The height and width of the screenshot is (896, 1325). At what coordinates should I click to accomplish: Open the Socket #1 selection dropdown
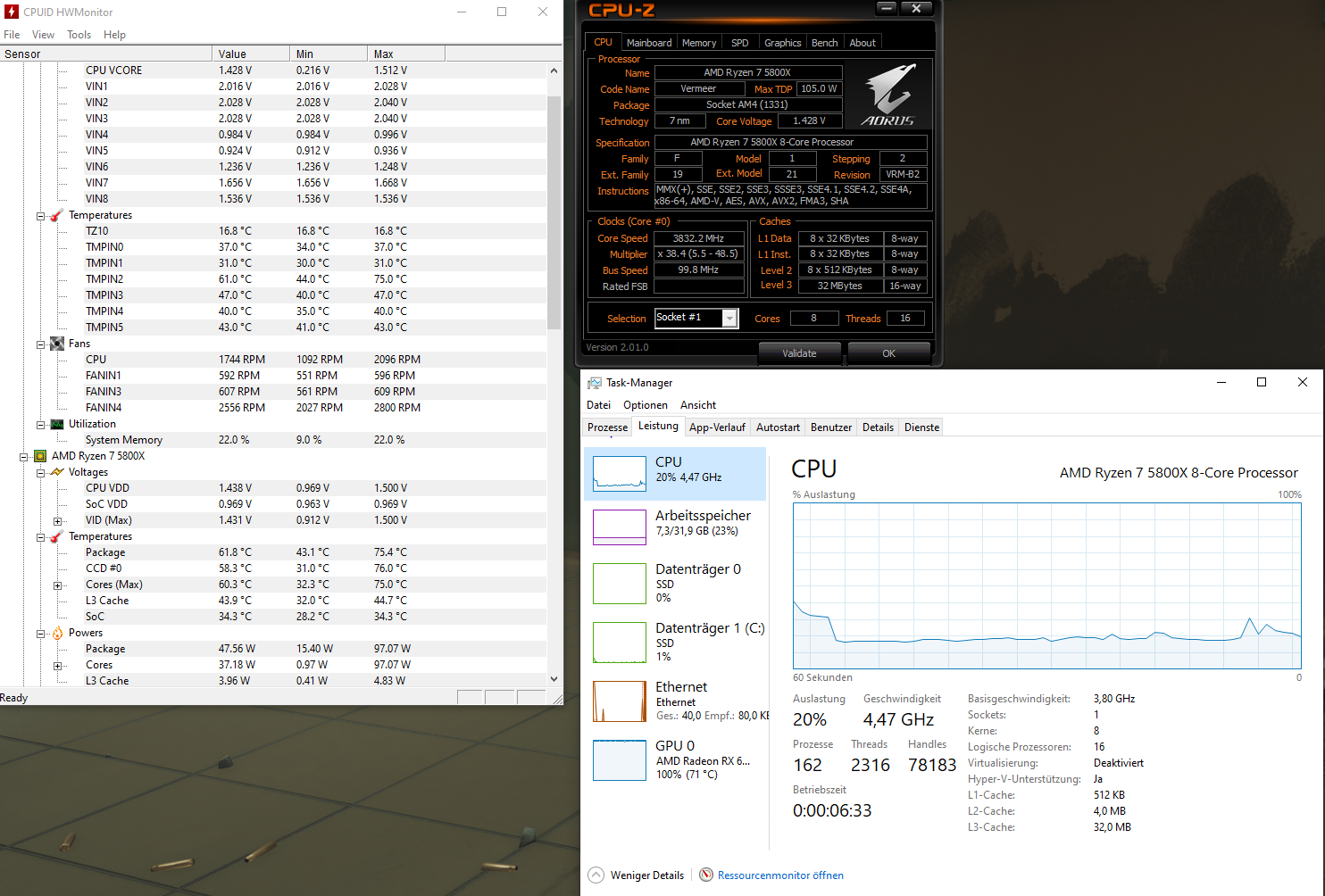point(730,319)
